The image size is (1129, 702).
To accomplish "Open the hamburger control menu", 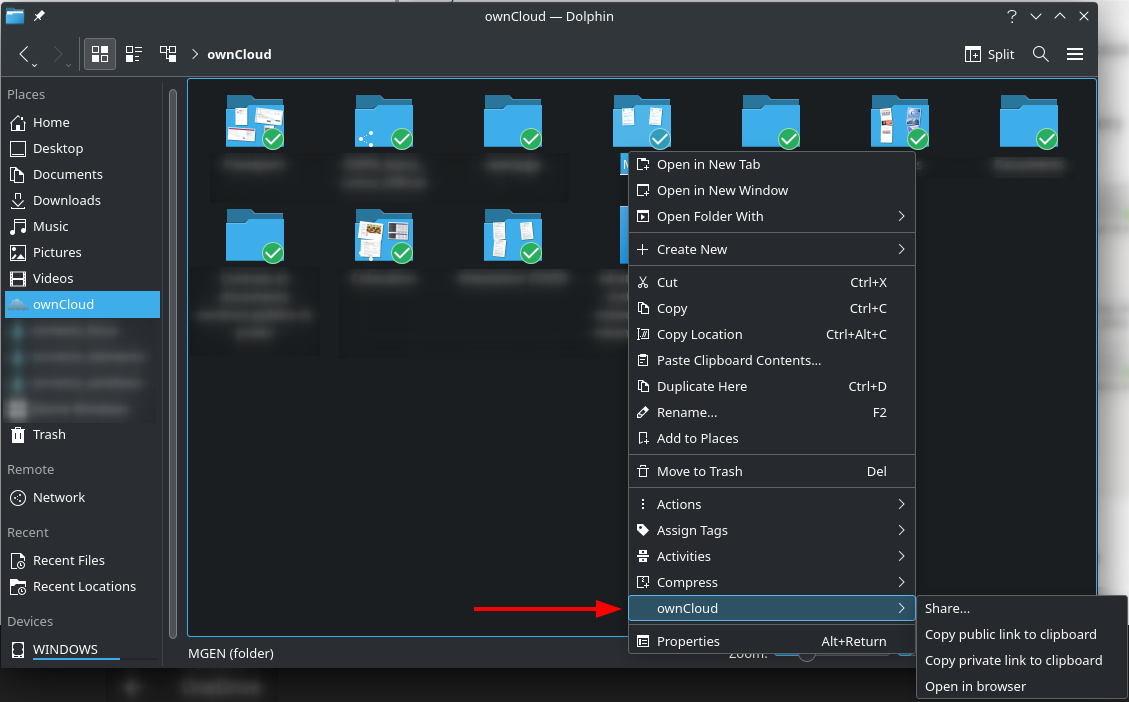I will tap(1075, 54).
